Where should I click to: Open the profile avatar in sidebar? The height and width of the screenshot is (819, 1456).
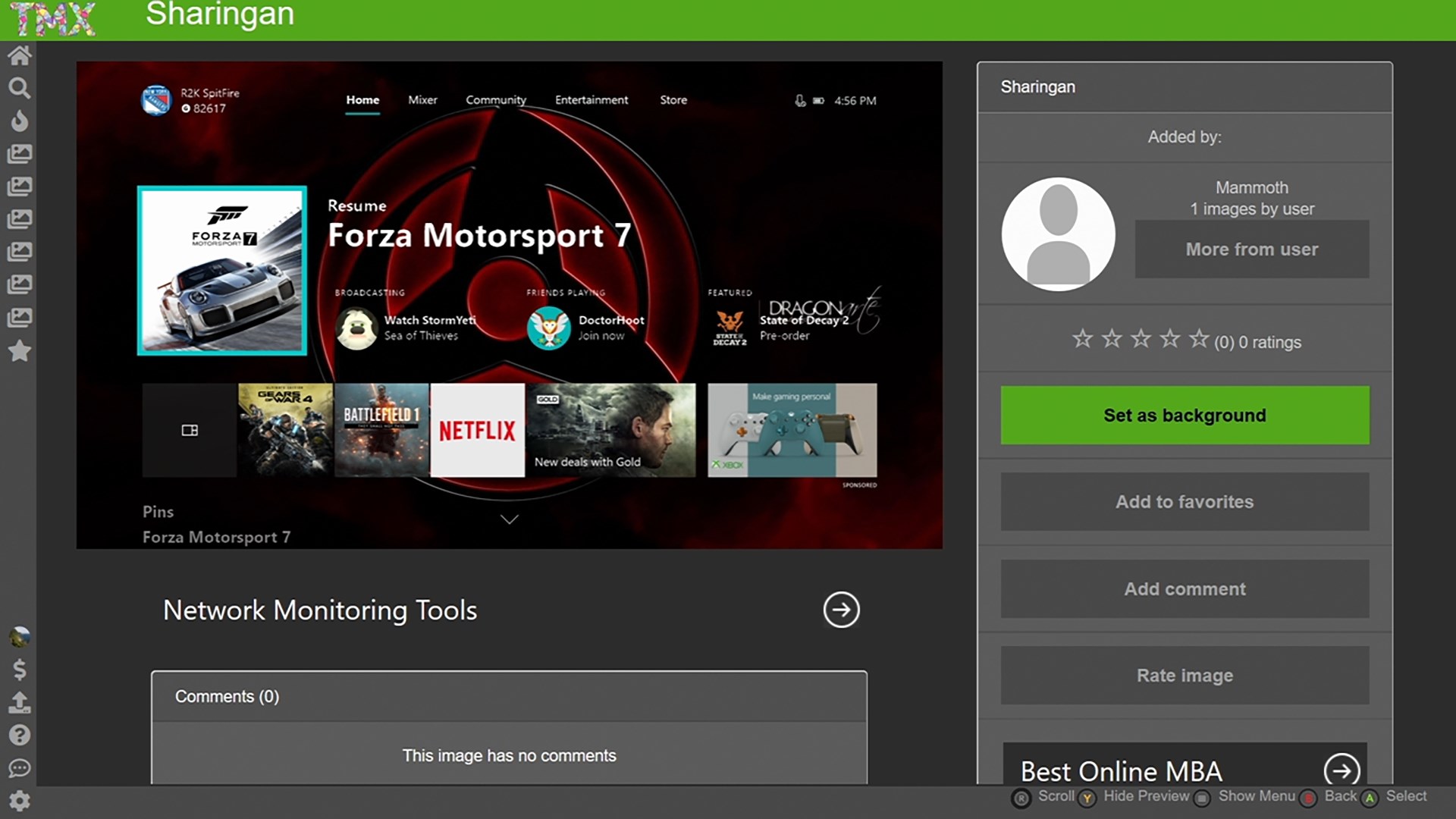(19, 637)
